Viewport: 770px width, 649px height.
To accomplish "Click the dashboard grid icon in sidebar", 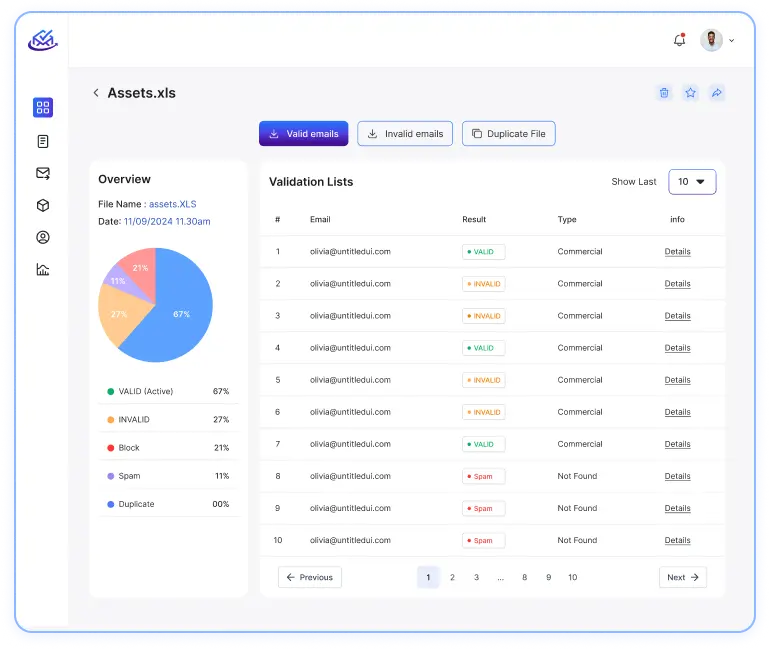I will click(x=42, y=108).
